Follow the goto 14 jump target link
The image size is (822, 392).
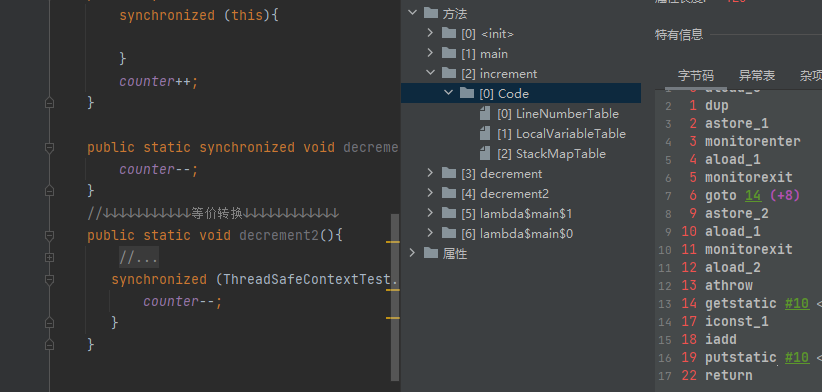point(753,195)
